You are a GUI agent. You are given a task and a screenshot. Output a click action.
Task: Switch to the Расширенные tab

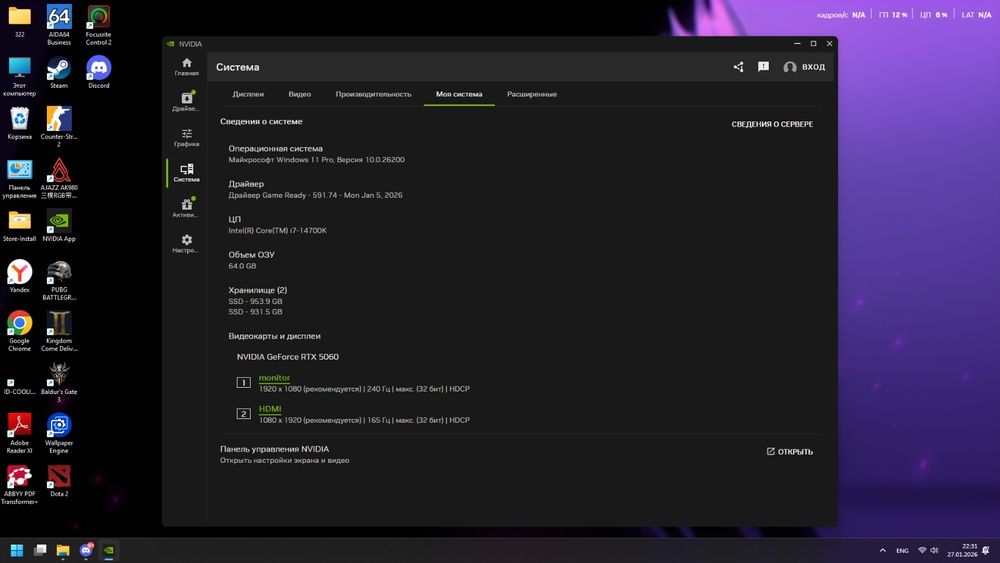coord(532,94)
